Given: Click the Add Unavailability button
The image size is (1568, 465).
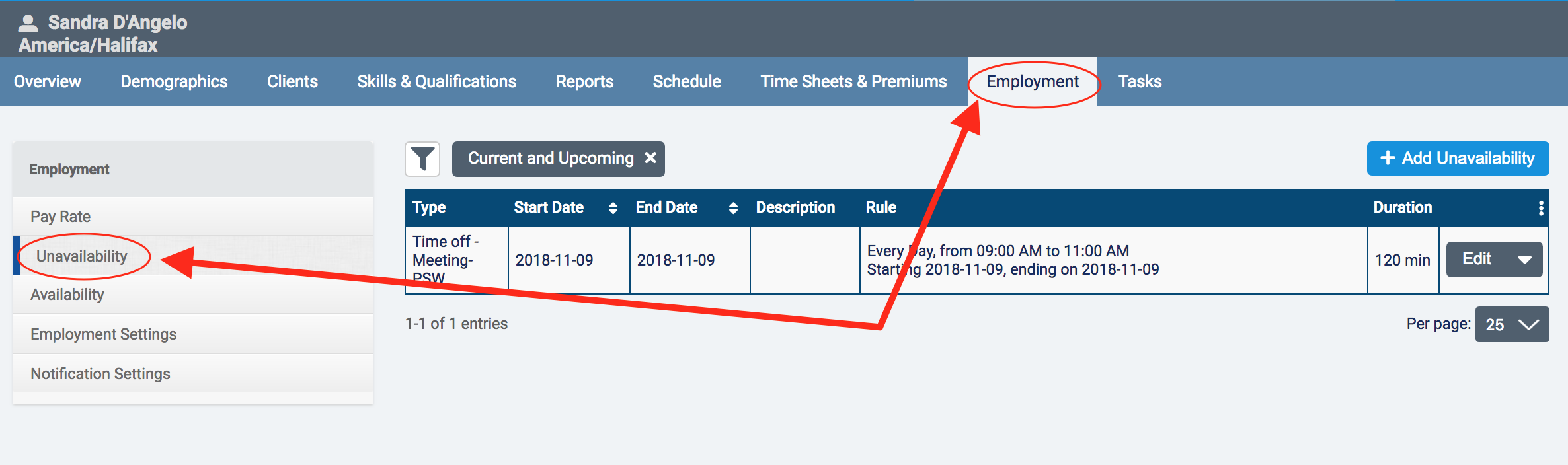Looking at the screenshot, I should [x=1458, y=159].
